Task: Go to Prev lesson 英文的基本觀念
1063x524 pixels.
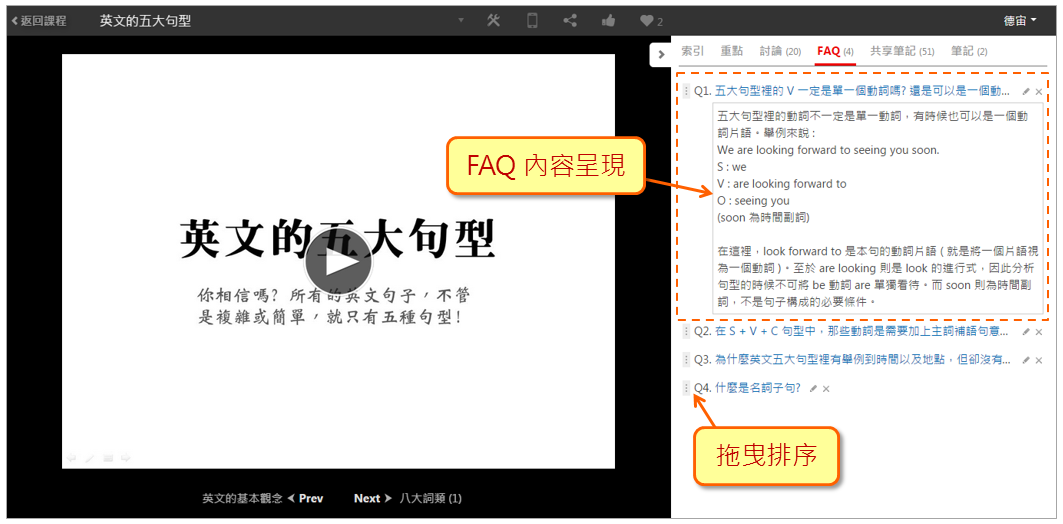Action: [x=305, y=498]
